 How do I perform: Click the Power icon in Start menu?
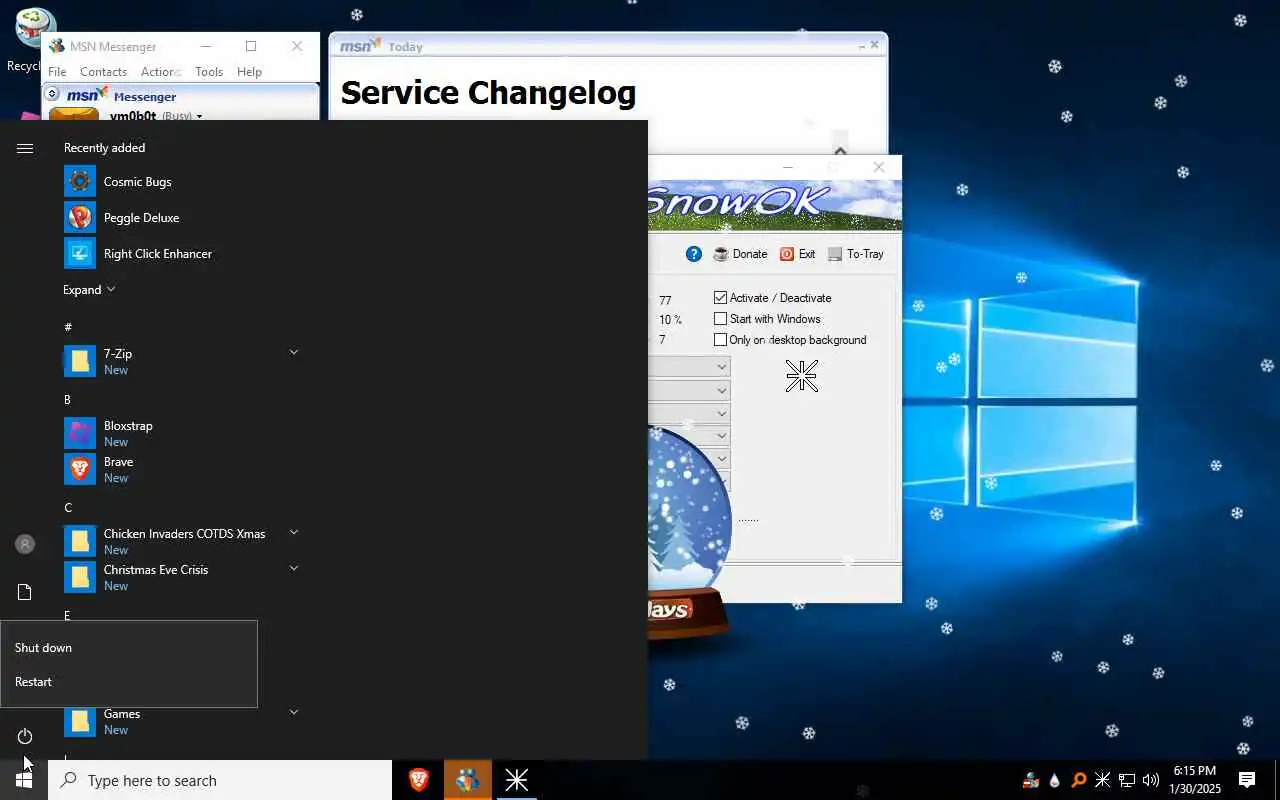pos(25,736)
